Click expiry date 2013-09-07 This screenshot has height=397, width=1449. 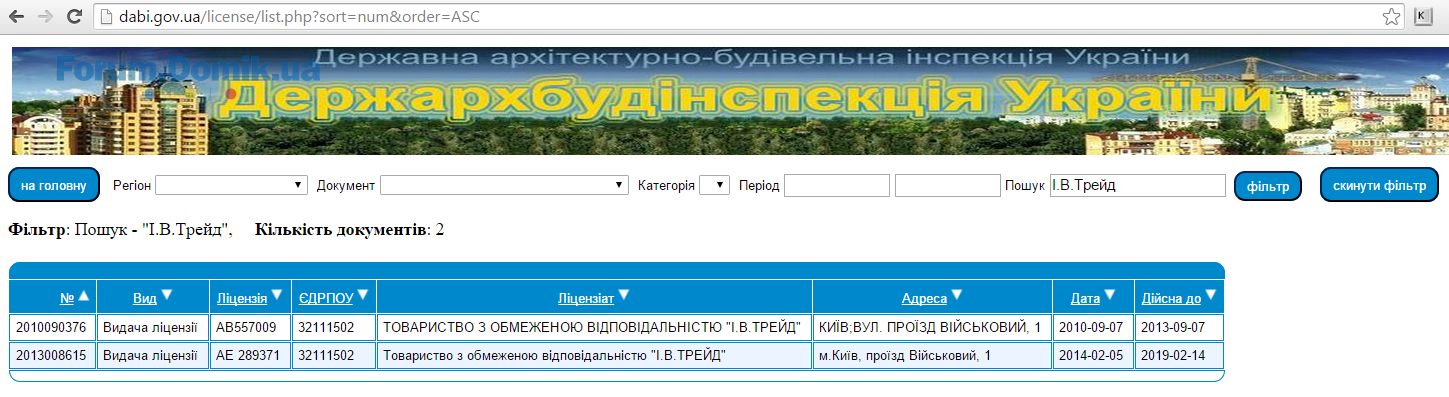click(x=1179, y=328)
